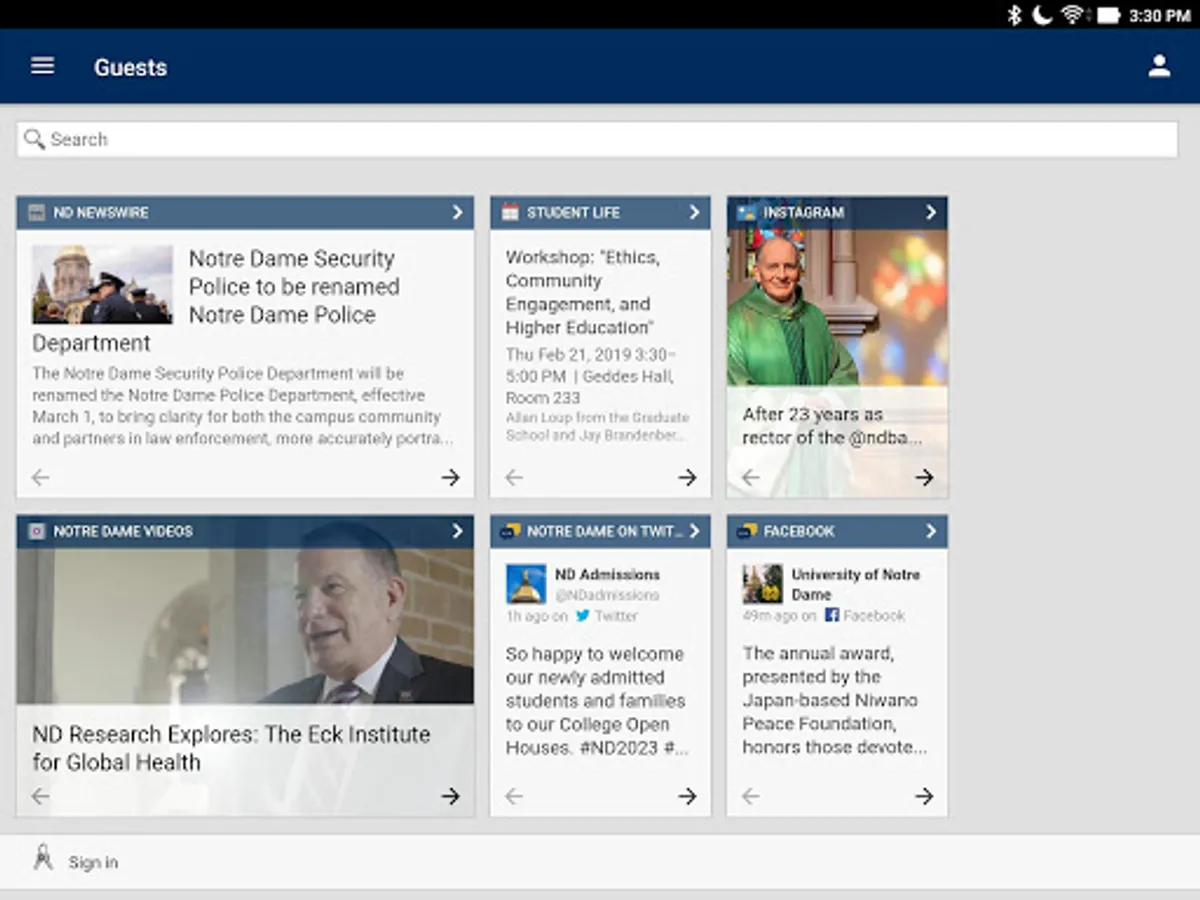Click the Bluetooth status bar icon

point(1014,14)
